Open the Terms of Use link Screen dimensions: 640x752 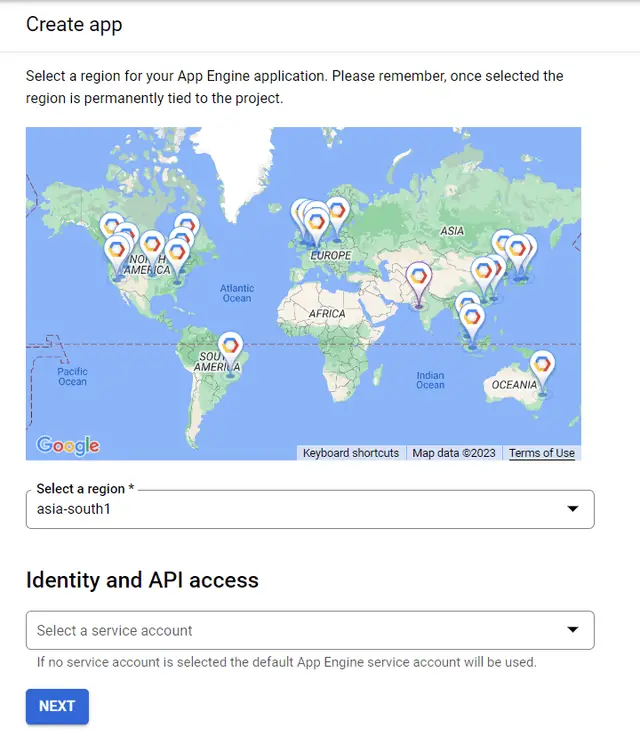point(542,453)
